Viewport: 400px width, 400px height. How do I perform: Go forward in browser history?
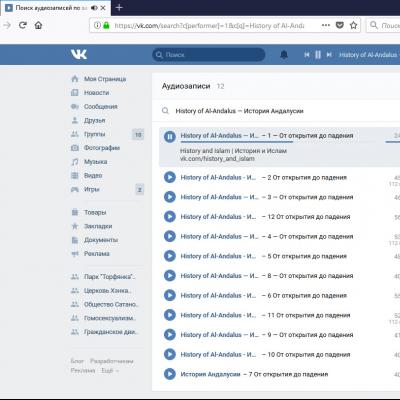tap(7, 25)
